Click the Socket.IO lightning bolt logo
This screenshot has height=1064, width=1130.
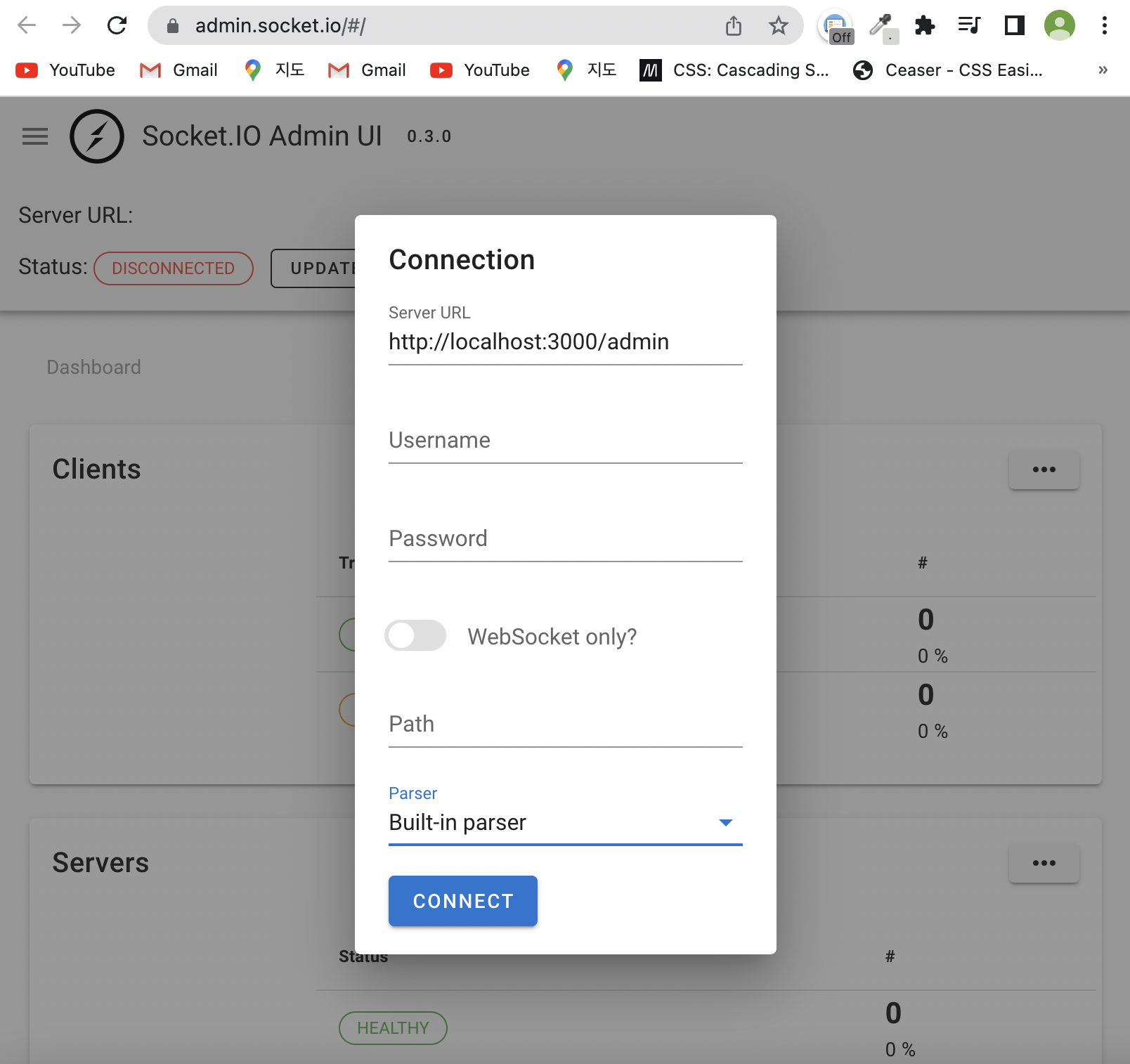(x=97, y=136)
